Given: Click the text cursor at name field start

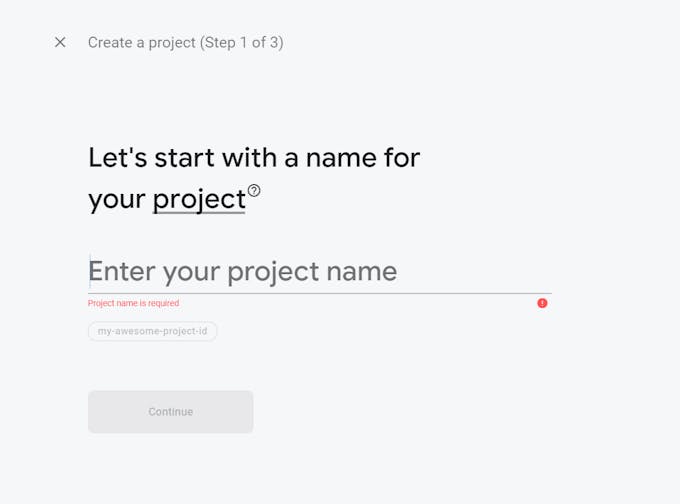Looking at the screenshot, I should pyautogui.click(x=90, y=270).
